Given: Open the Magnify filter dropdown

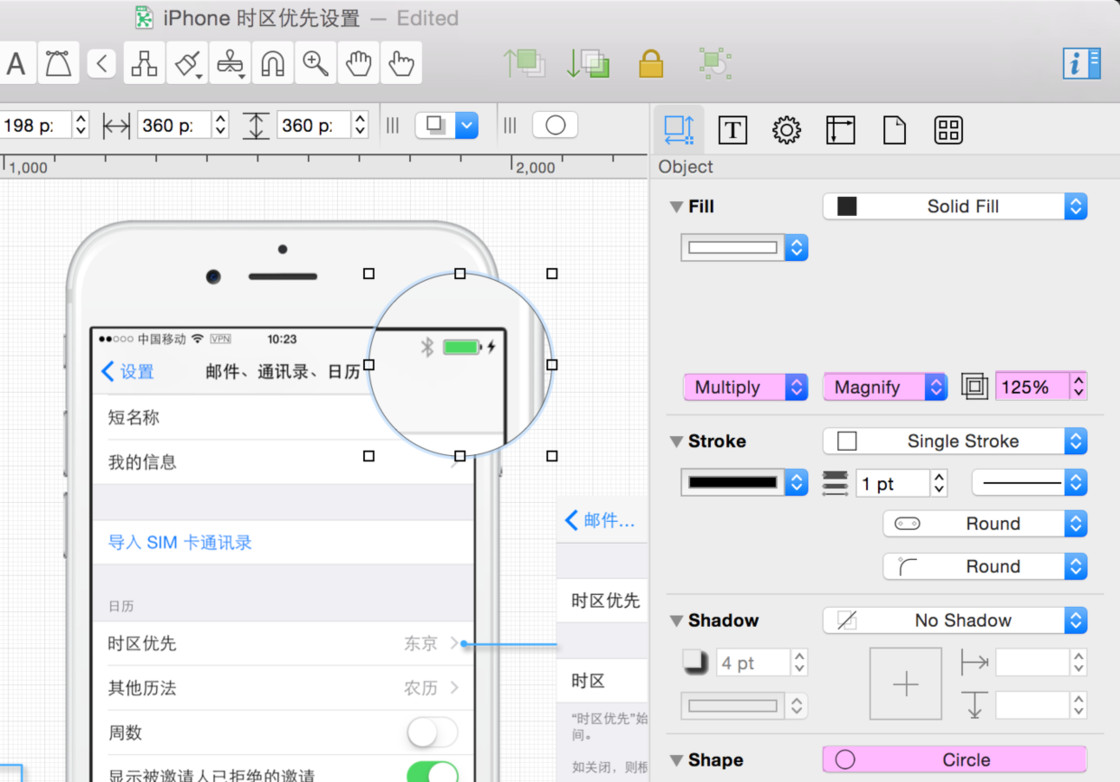Looking at the screenshot, I should [x=884, y=387].
